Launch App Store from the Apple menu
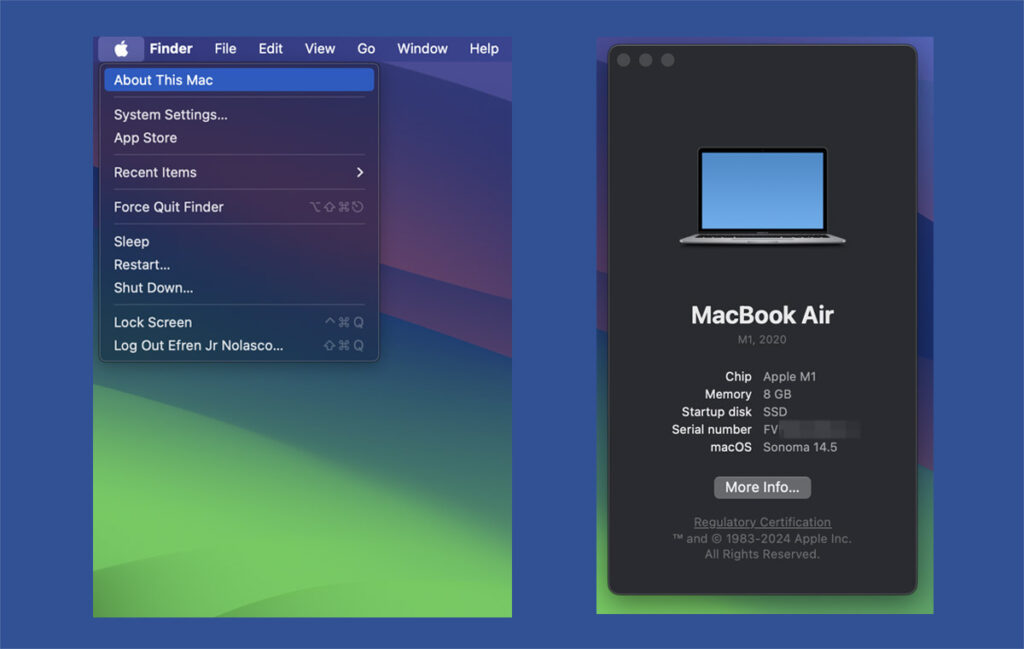 [145, 138]
